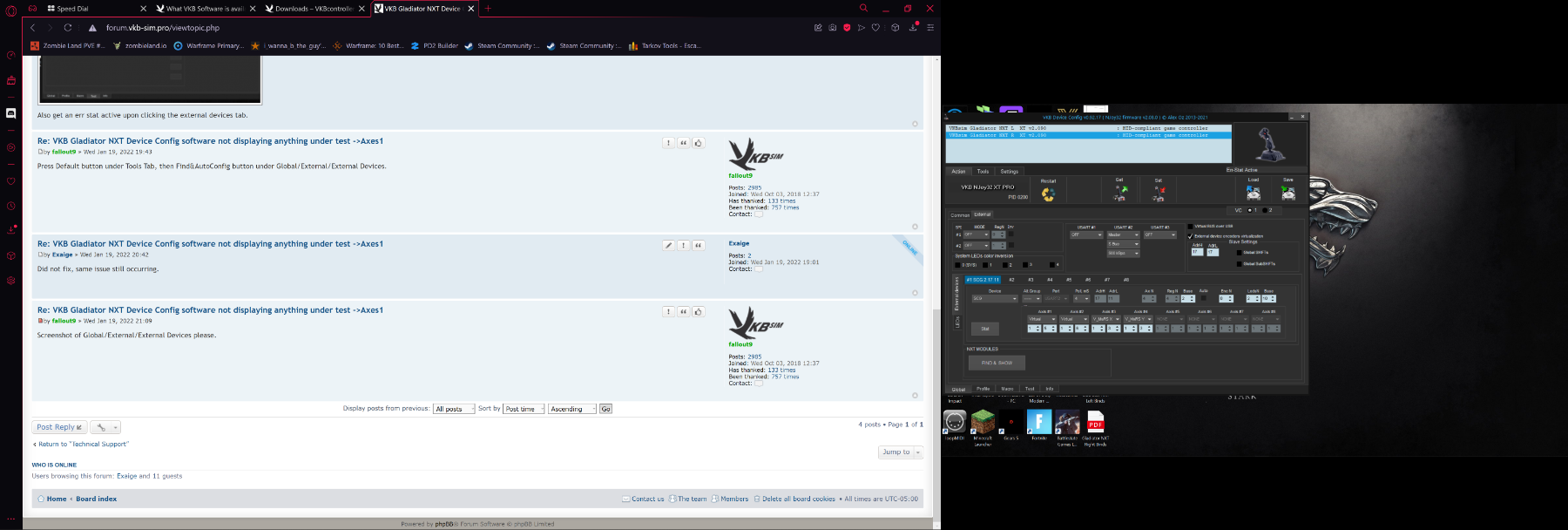Quote Exaige's 20:42 post
The width and height of the screenshot is (1568, 530).
699,246
